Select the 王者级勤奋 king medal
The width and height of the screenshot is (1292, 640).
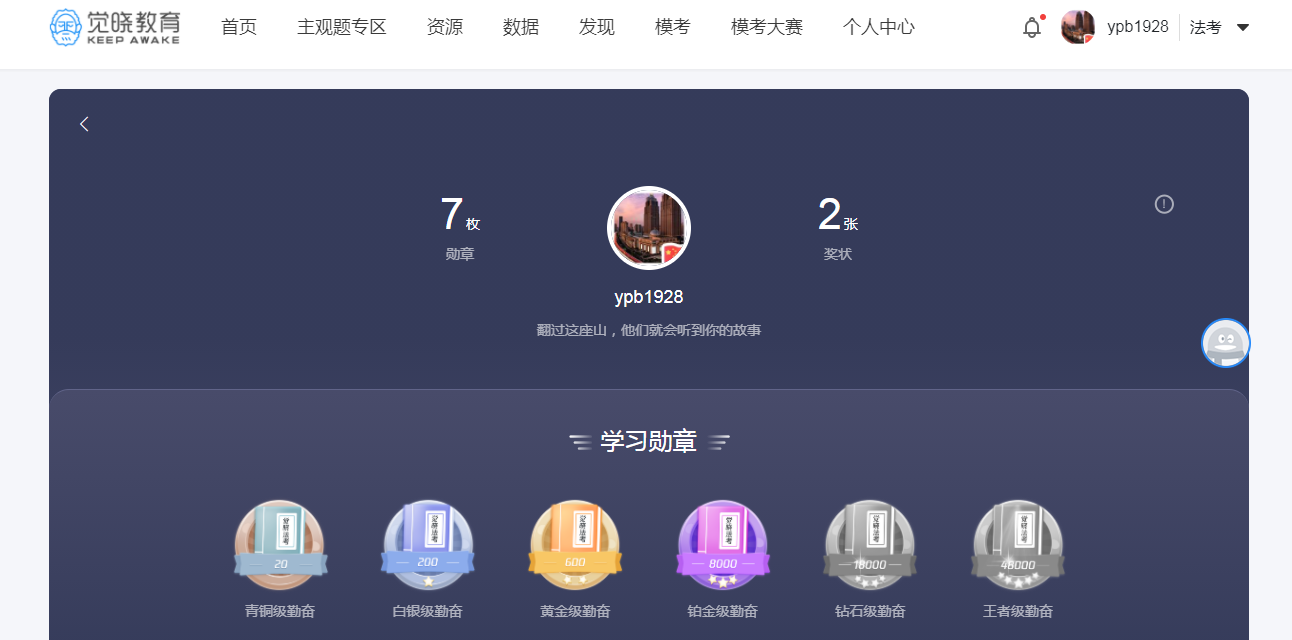[1018, 546]
